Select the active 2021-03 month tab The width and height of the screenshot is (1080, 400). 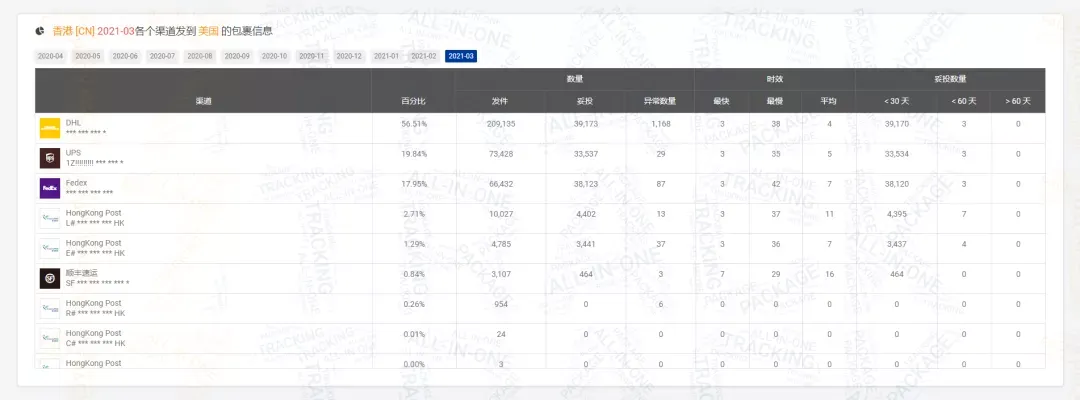click(461, 56)
